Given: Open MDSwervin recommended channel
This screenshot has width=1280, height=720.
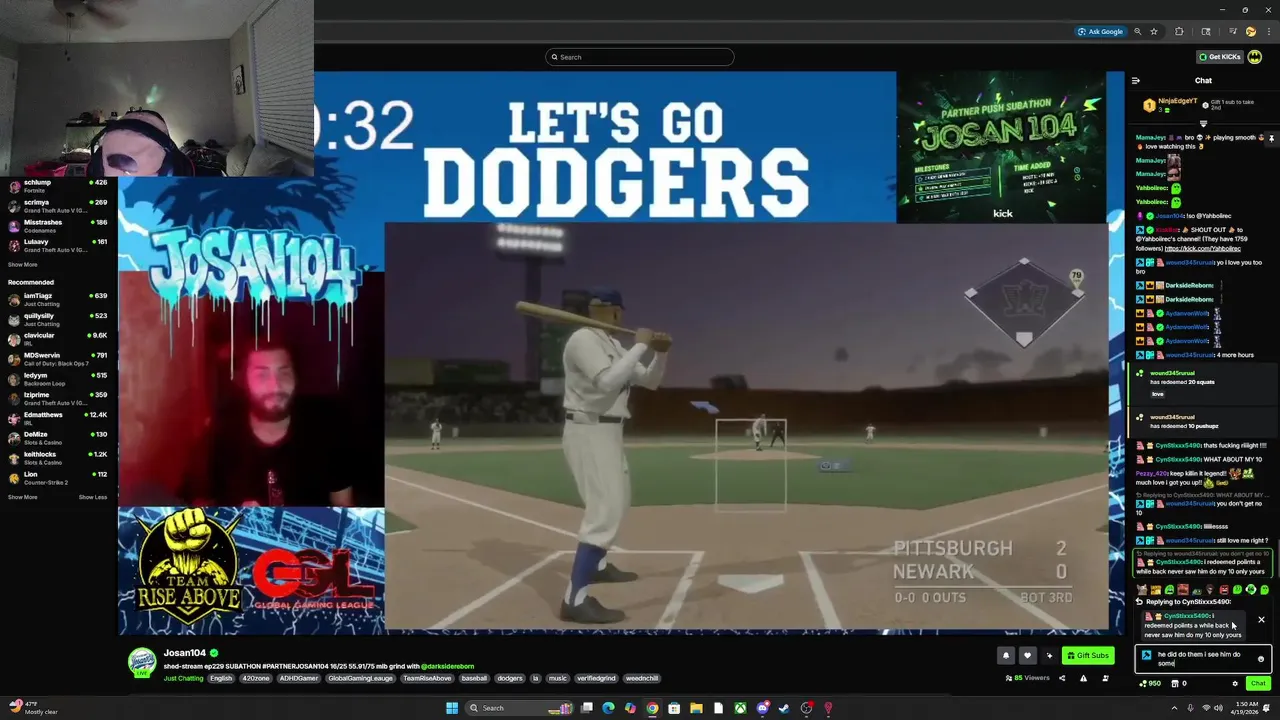Looking at the screenshot, I should point(59,359).
